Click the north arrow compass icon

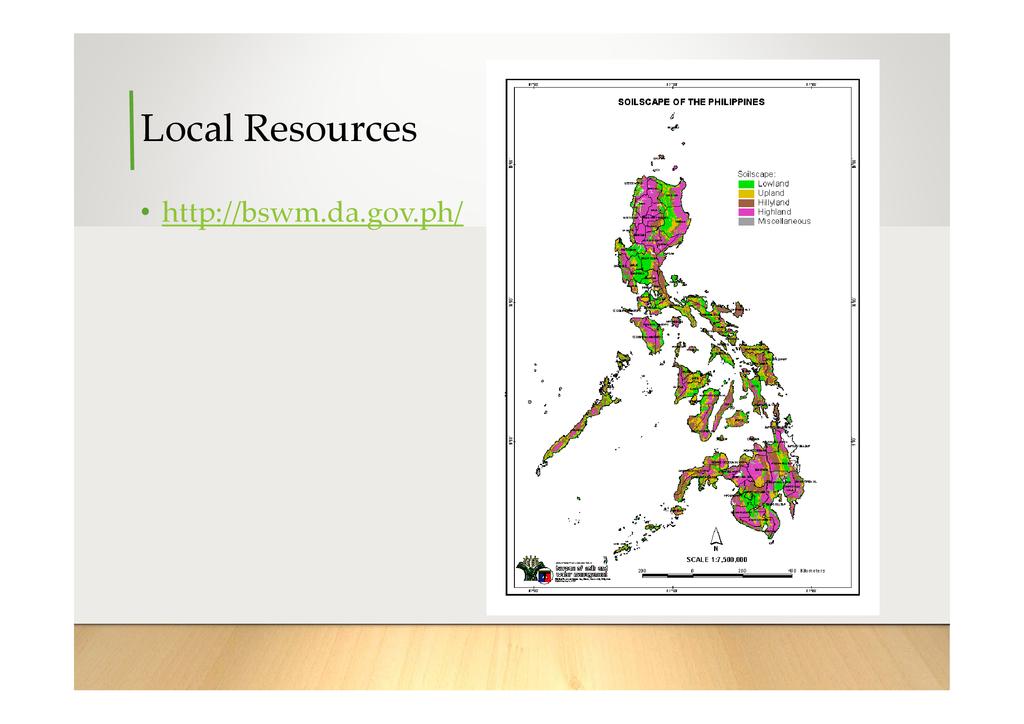[717, 538]
